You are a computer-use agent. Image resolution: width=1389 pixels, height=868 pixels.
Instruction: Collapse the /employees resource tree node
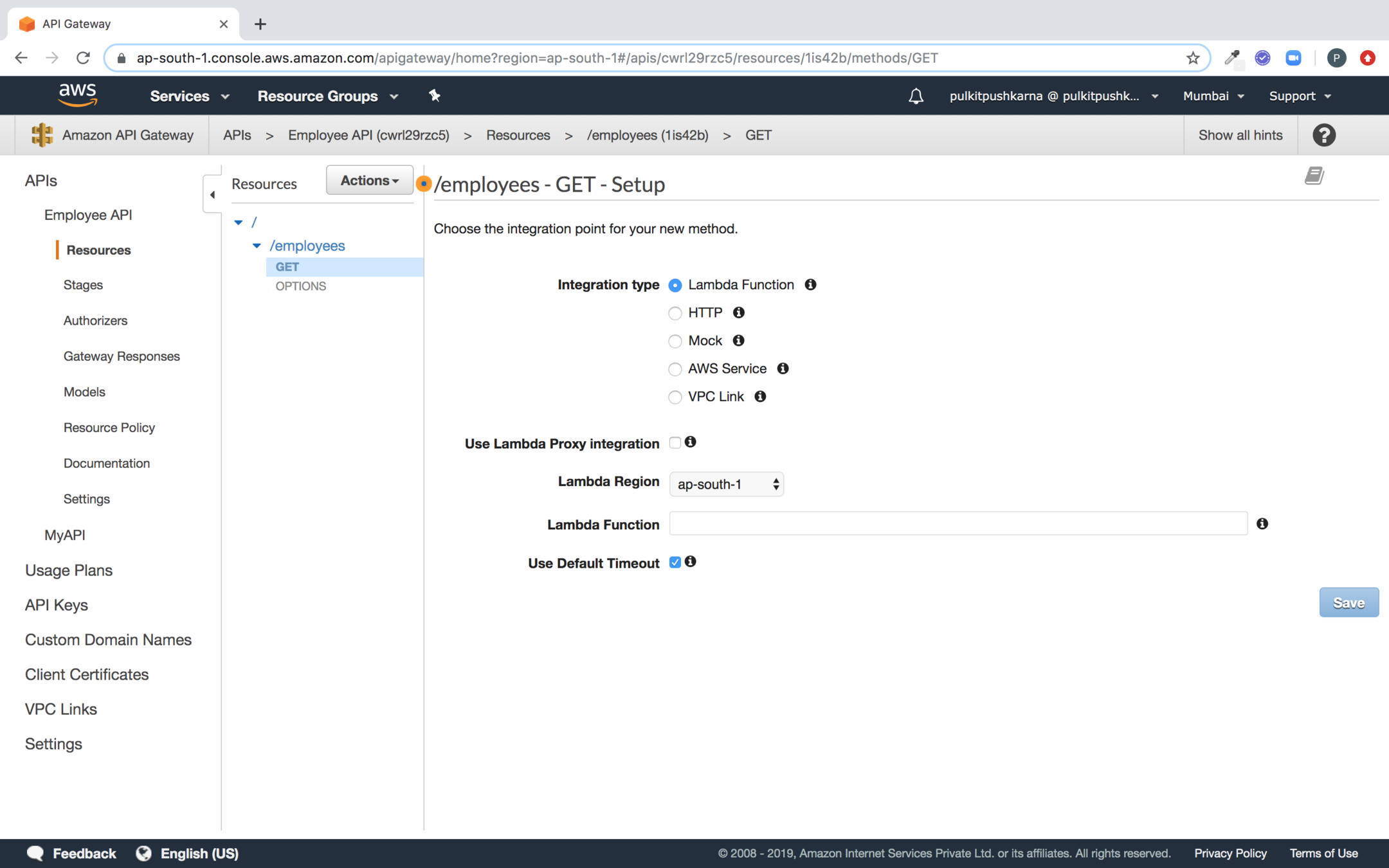click(x=257, y=246)
